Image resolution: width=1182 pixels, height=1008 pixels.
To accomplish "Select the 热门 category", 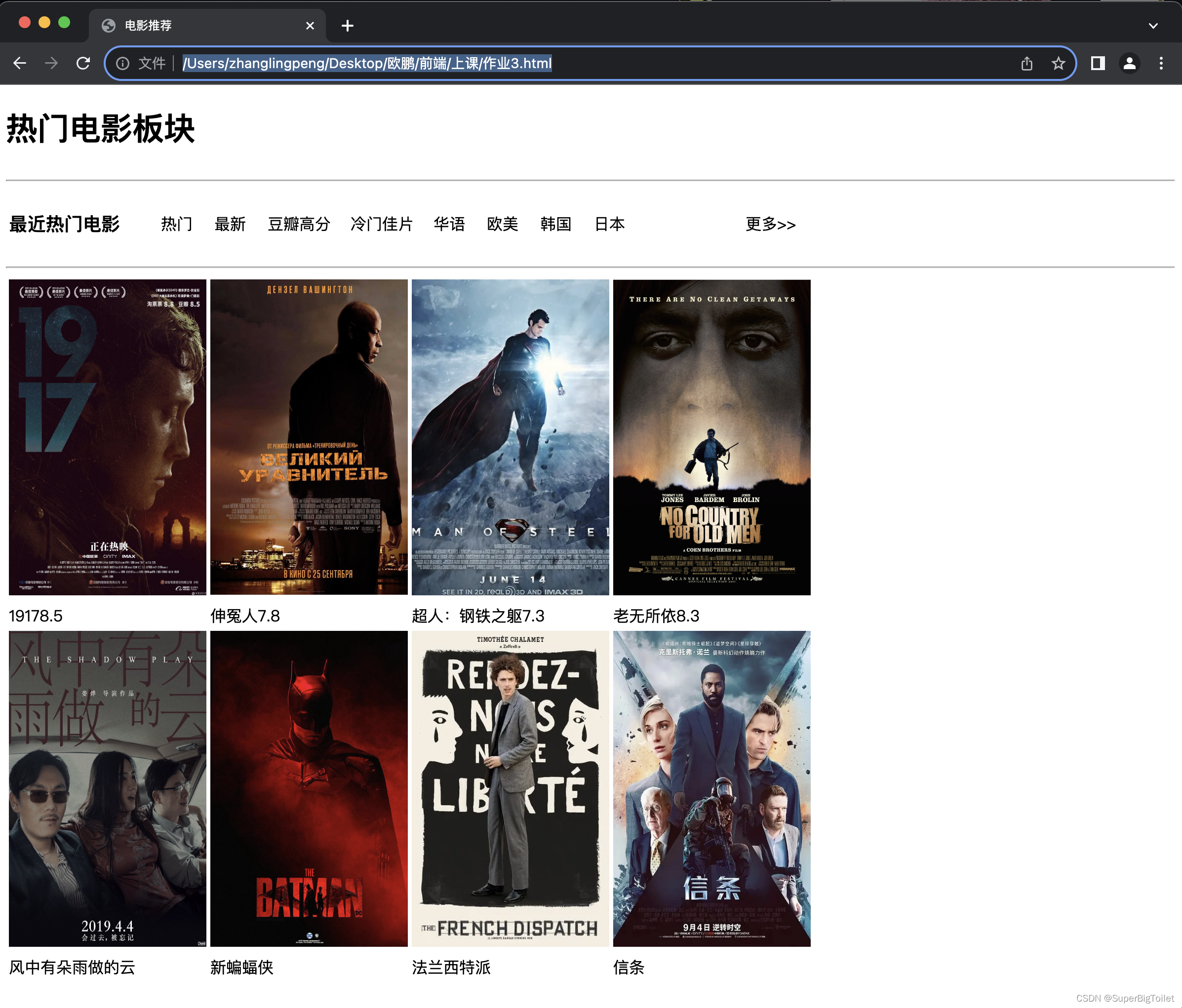I will click(176, 224).
